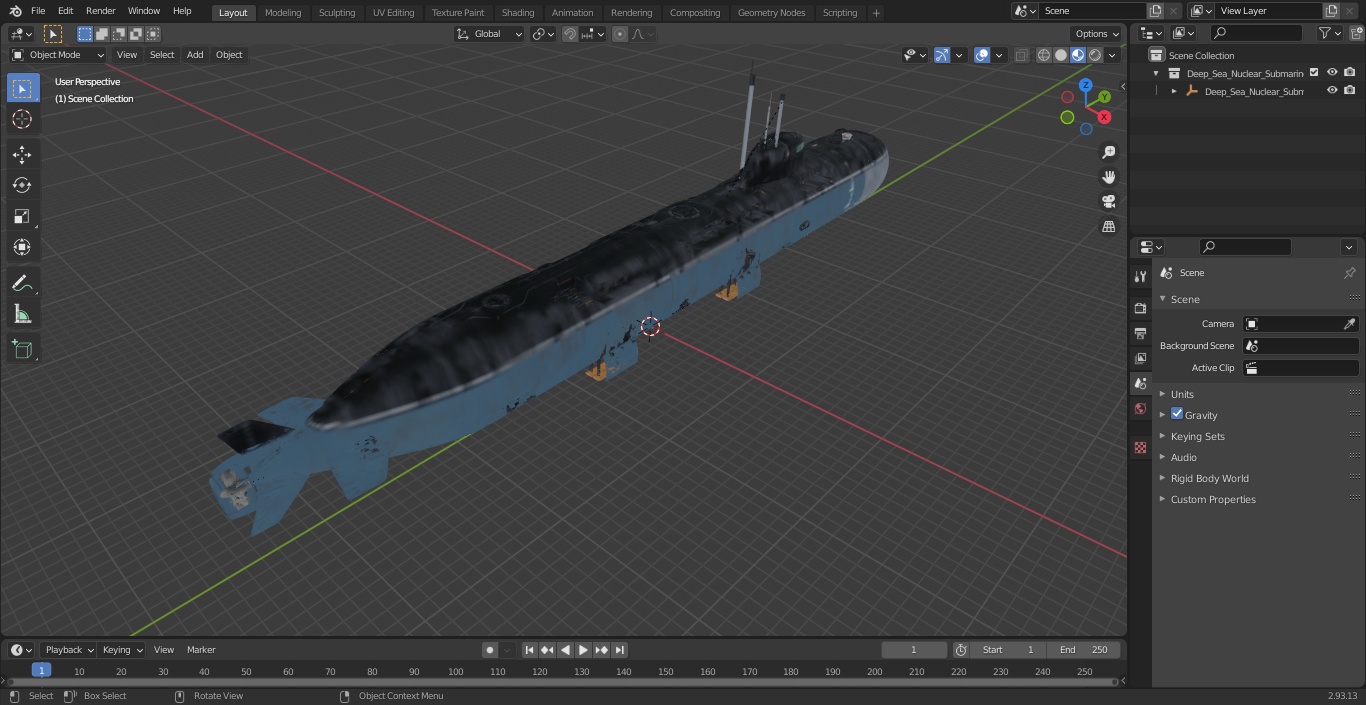Click the new scene duplicate icon

1155,11
